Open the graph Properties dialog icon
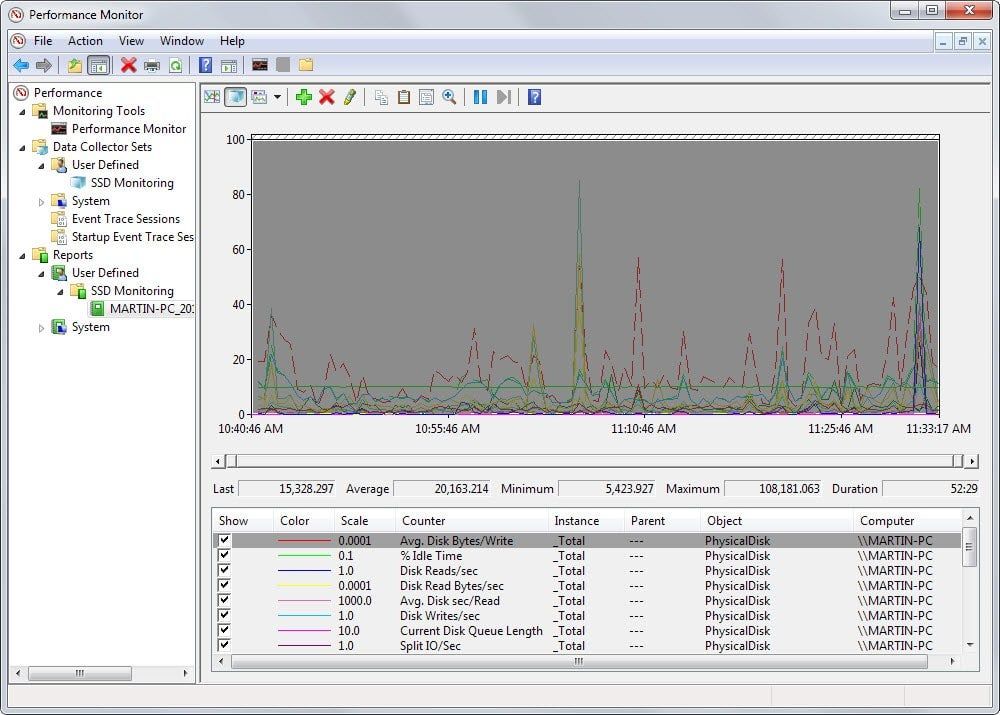The image size is (1000, 715). (x=427, y=97)
